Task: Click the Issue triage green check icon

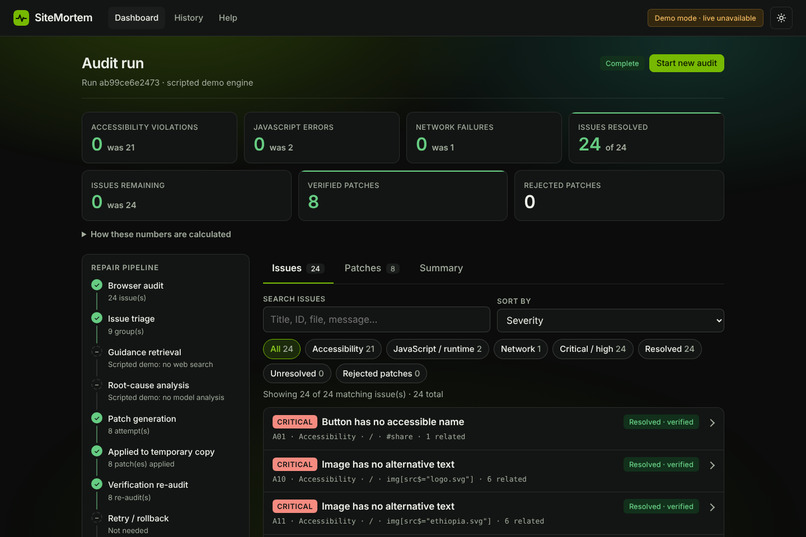Action: click(x=97, y=318)
